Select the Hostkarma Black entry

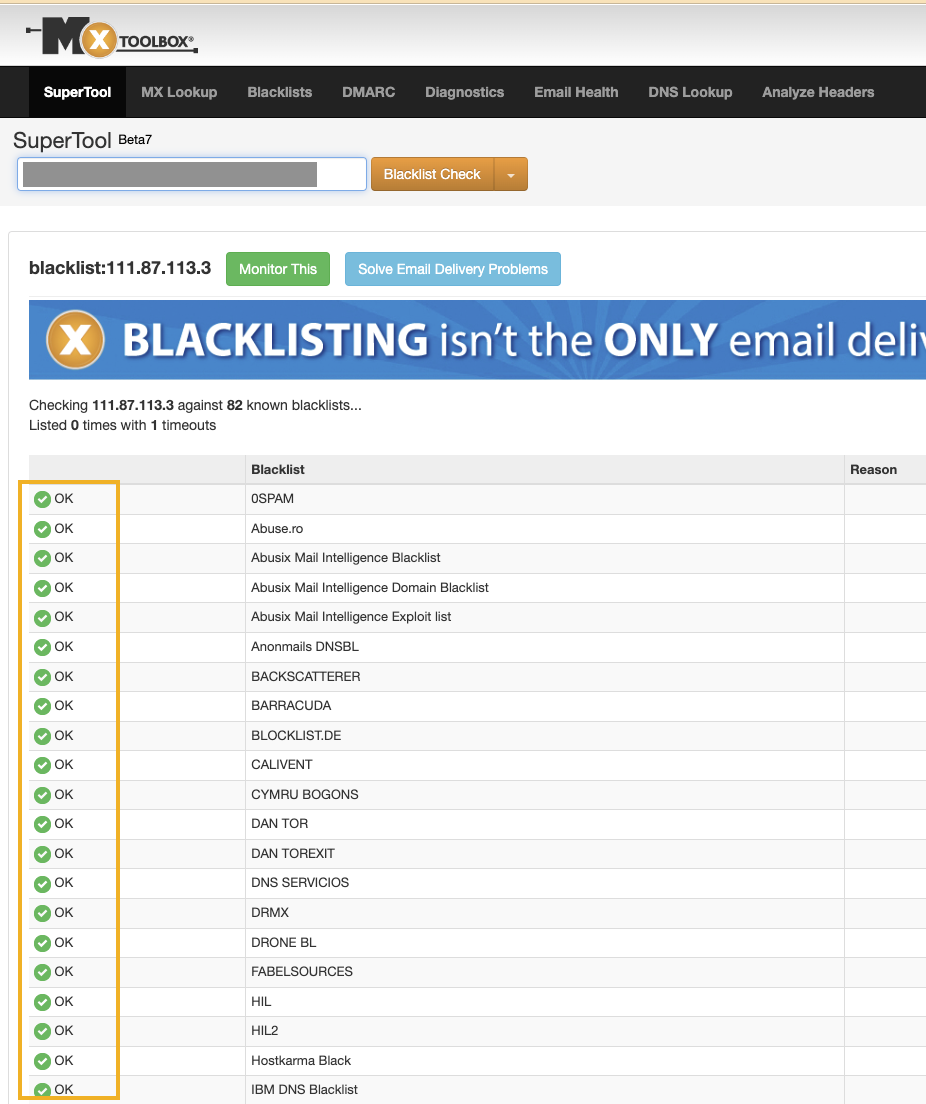[301, 1060]
